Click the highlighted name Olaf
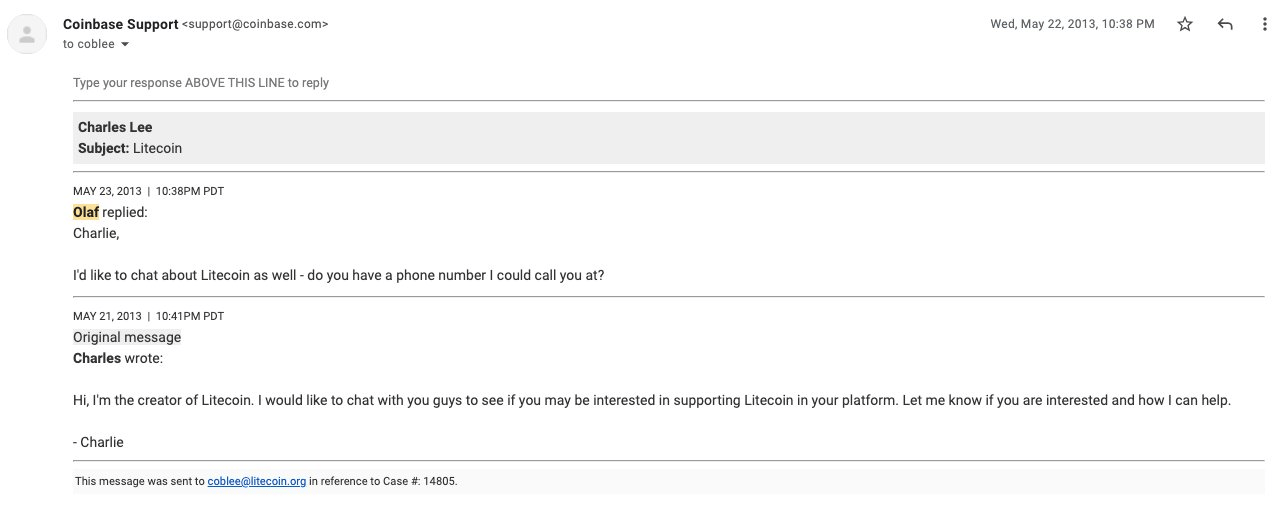This screenshot has height=528, width=1283. pyautogui.click(x=86, y=212)
